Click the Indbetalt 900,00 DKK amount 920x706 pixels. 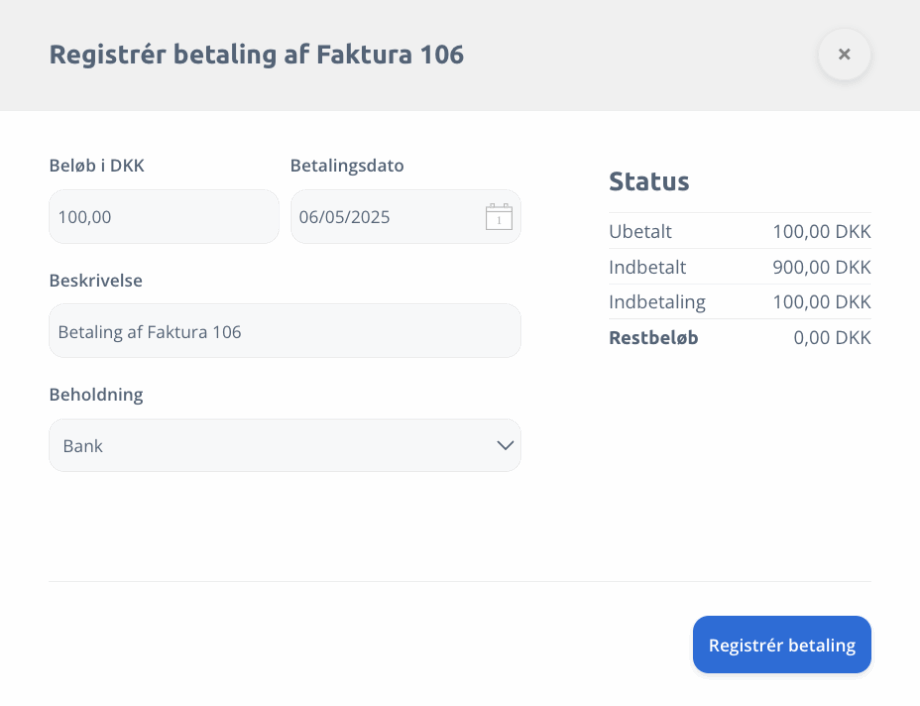pyautogui.click(x=821, y=268)
